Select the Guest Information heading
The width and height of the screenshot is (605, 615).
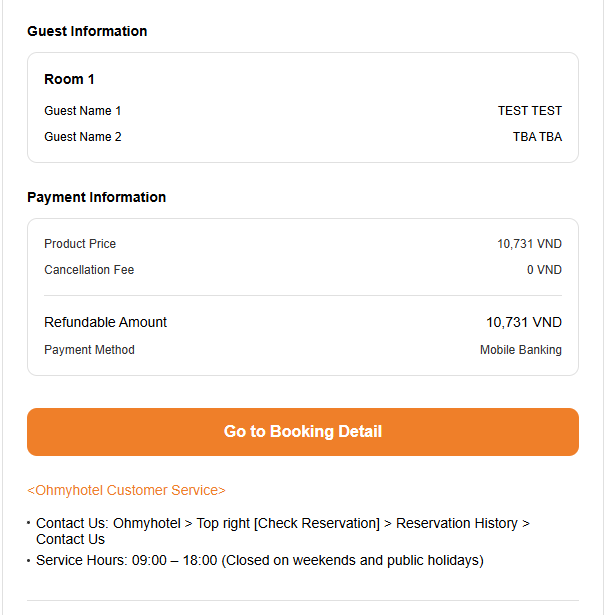point(87,31)
